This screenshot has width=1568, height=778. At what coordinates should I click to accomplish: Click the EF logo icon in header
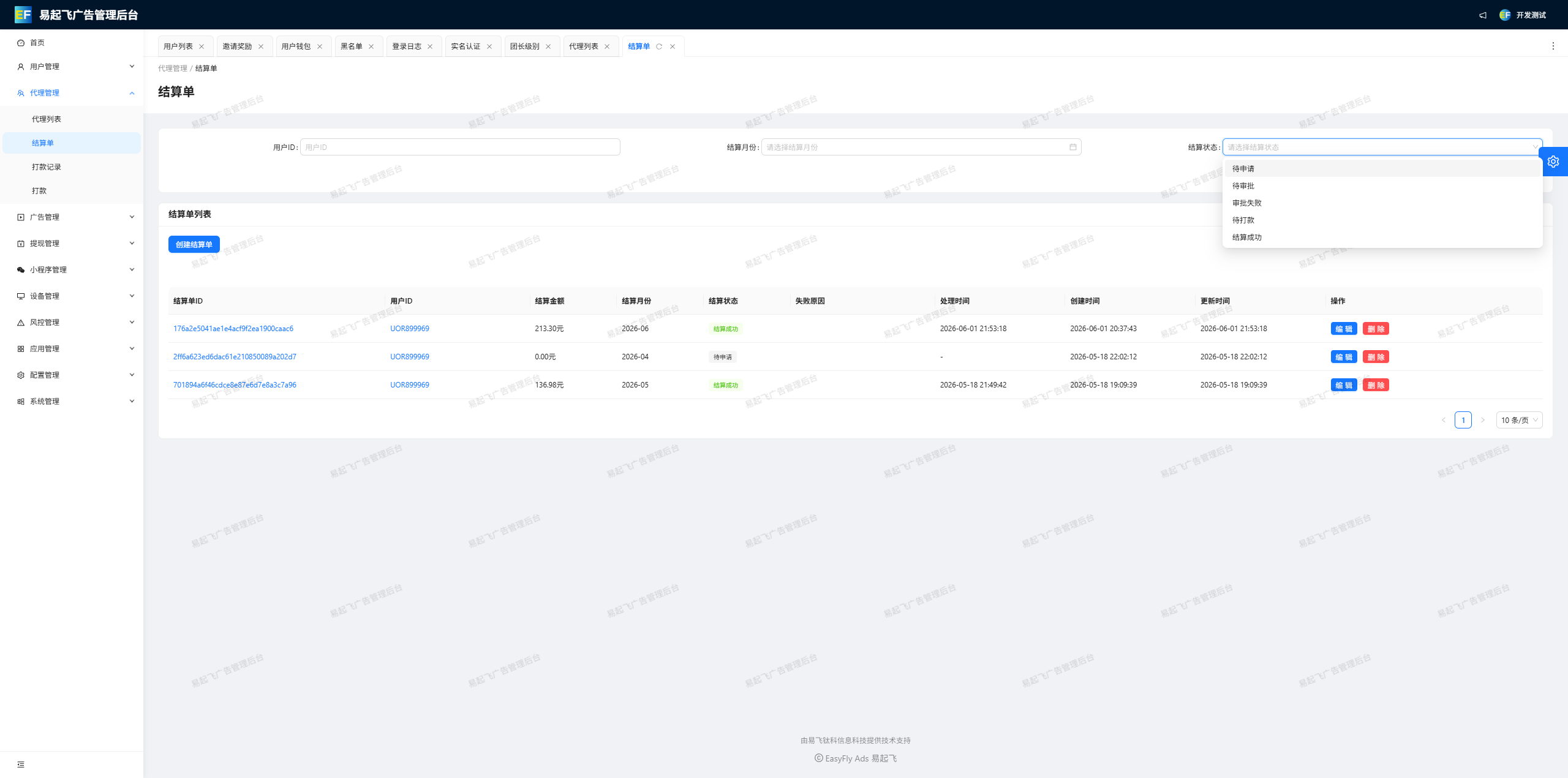coord(23,15)
